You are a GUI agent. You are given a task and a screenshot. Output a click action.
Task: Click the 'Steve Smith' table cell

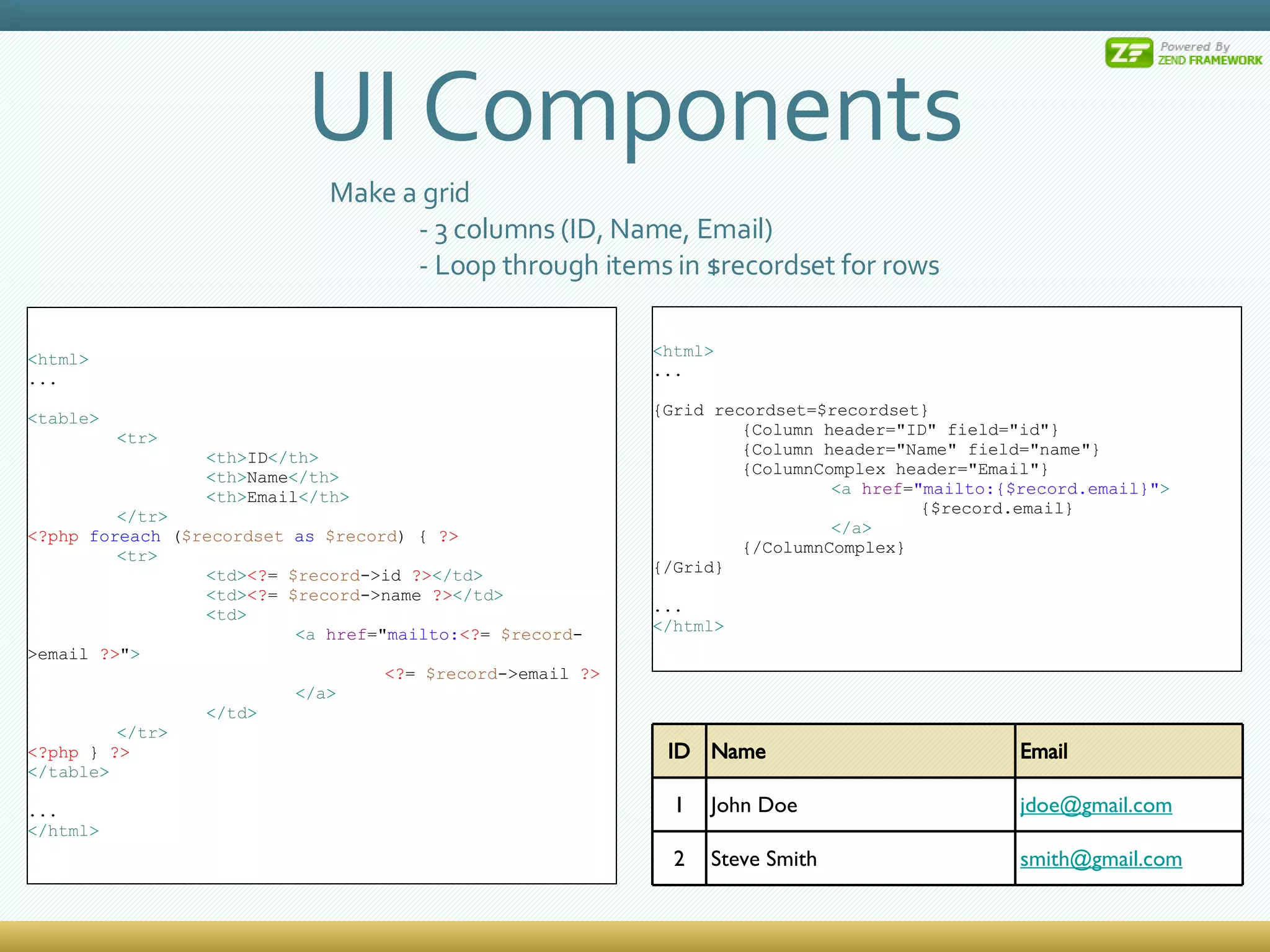point(763,859)
